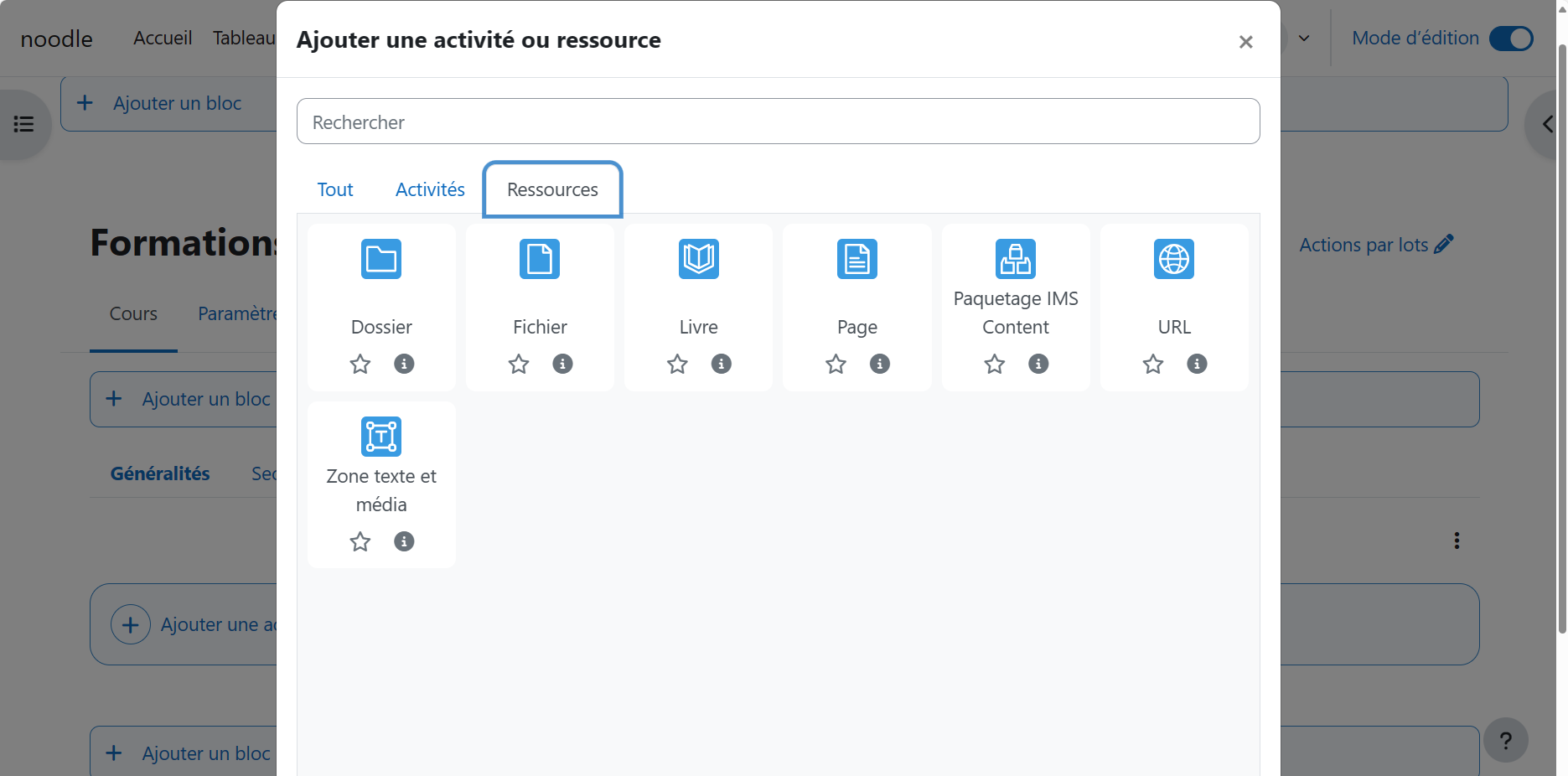Select the Fichier resource icon
This screenshot has height=776, width=1568.
(540, 259)
